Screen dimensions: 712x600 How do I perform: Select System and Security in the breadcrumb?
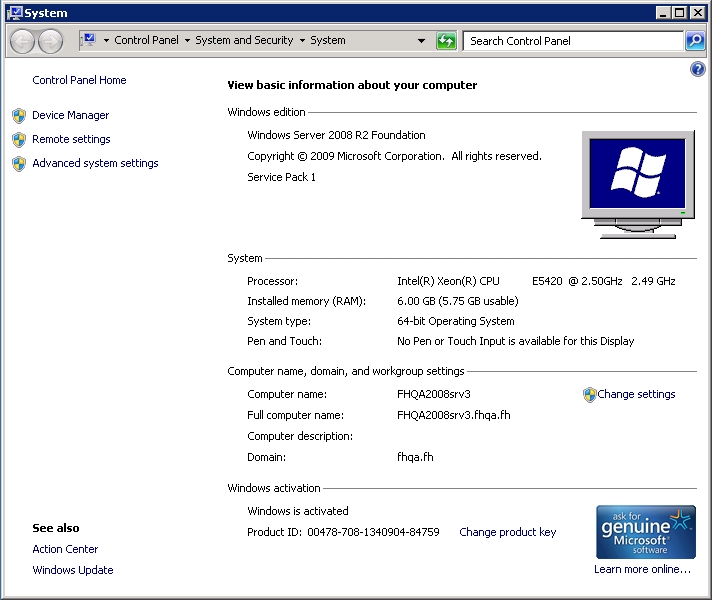pos(244,40)
